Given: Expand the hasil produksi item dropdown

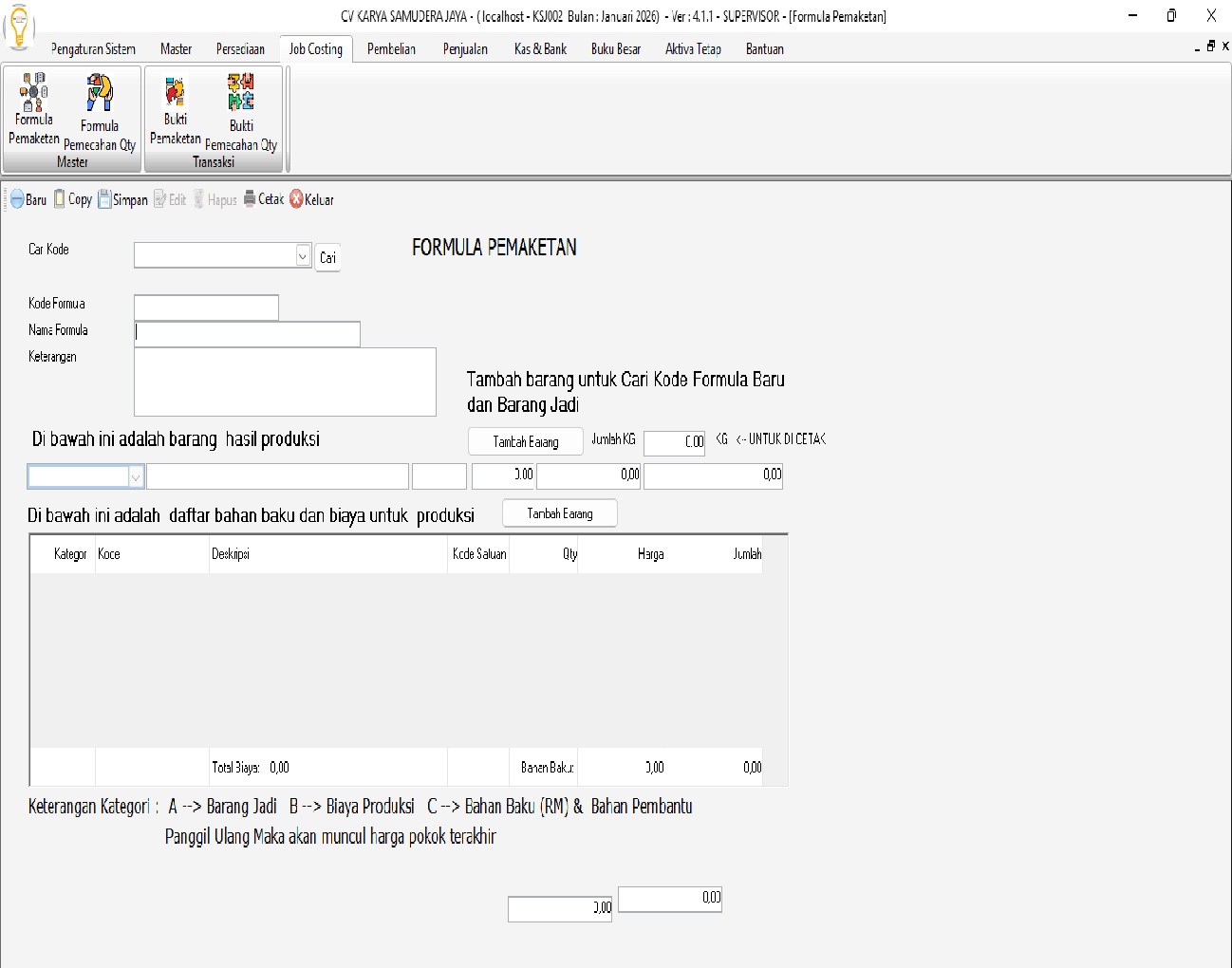Looking at the screenshot, I should pos(136,476).
